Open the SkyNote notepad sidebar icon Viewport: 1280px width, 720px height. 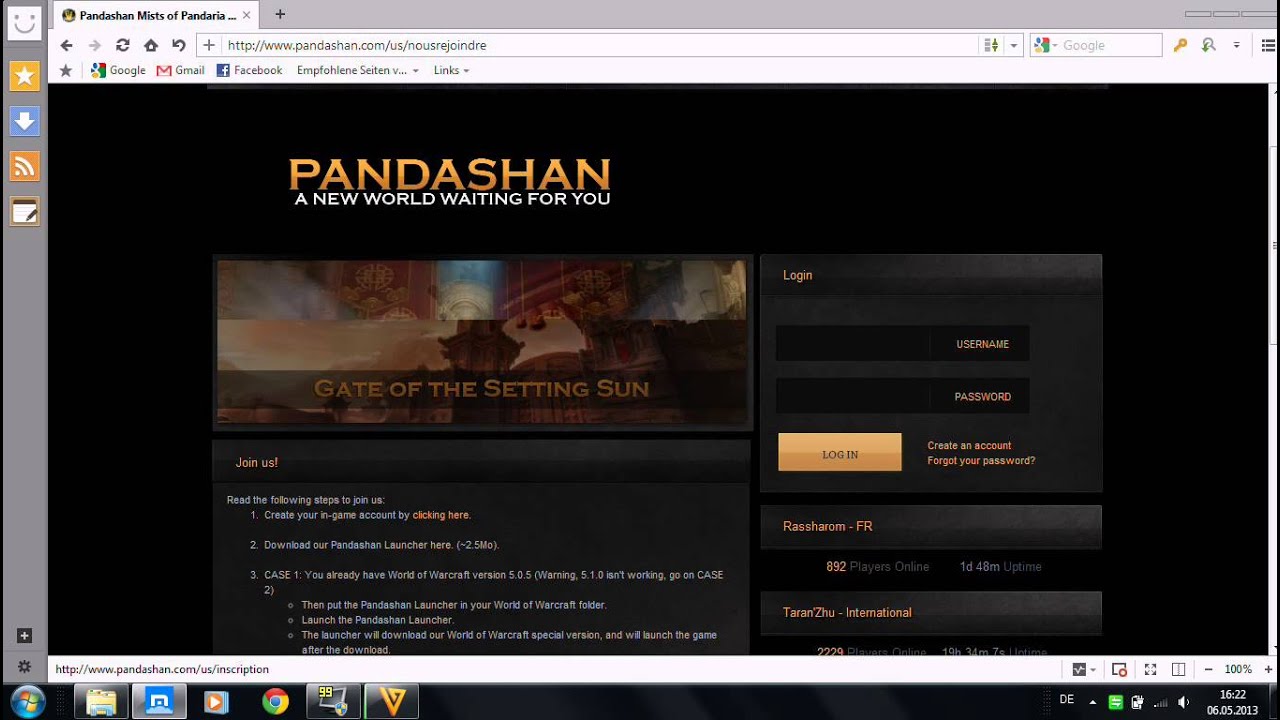pyautogui.click(x=24, y=211)
